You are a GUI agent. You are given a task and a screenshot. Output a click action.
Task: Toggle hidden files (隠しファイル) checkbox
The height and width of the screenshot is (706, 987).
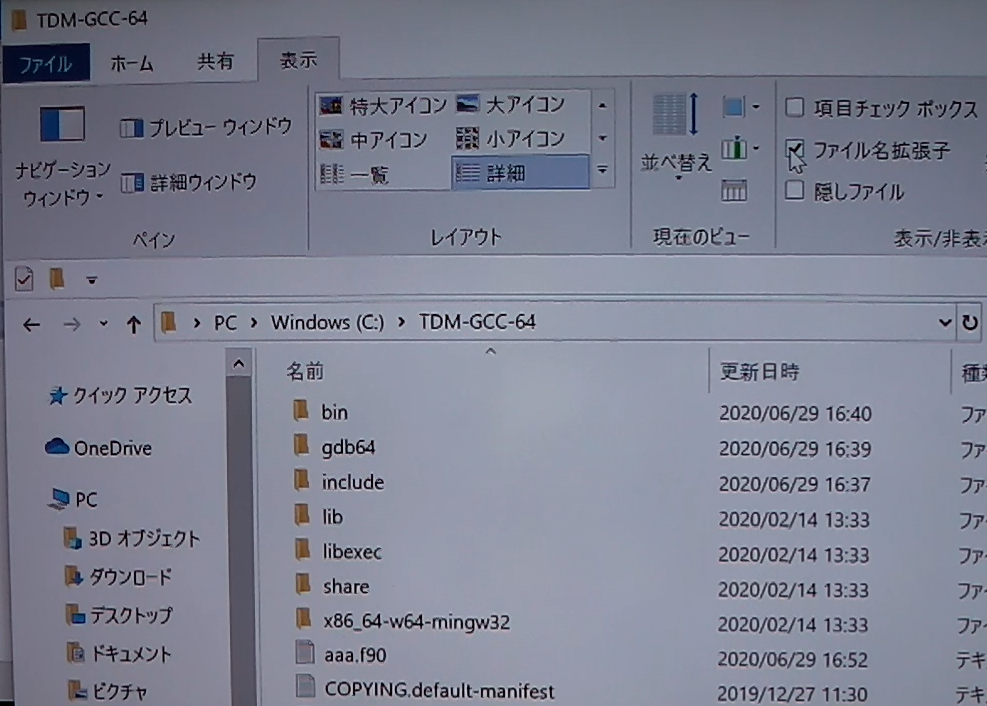[x=794, y=190]
